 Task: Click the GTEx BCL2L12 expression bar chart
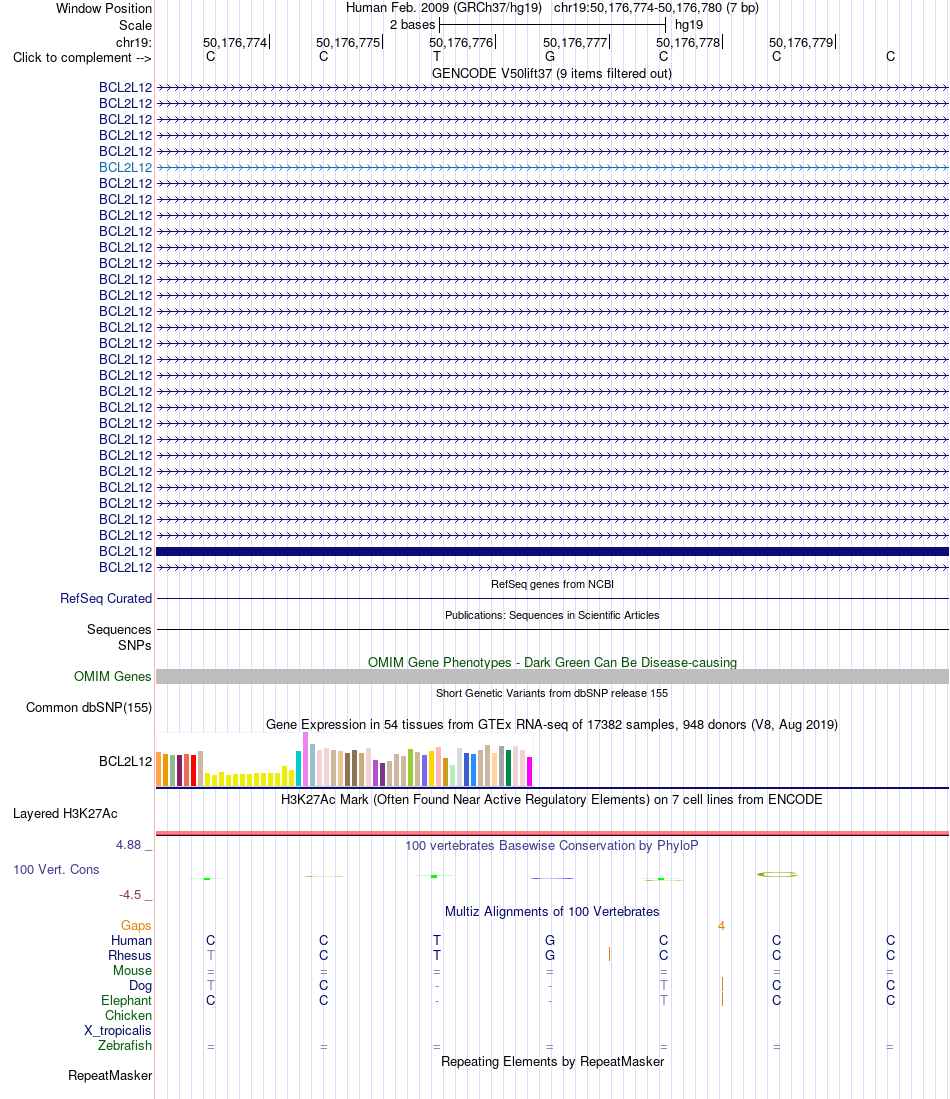tap(344, 760)
